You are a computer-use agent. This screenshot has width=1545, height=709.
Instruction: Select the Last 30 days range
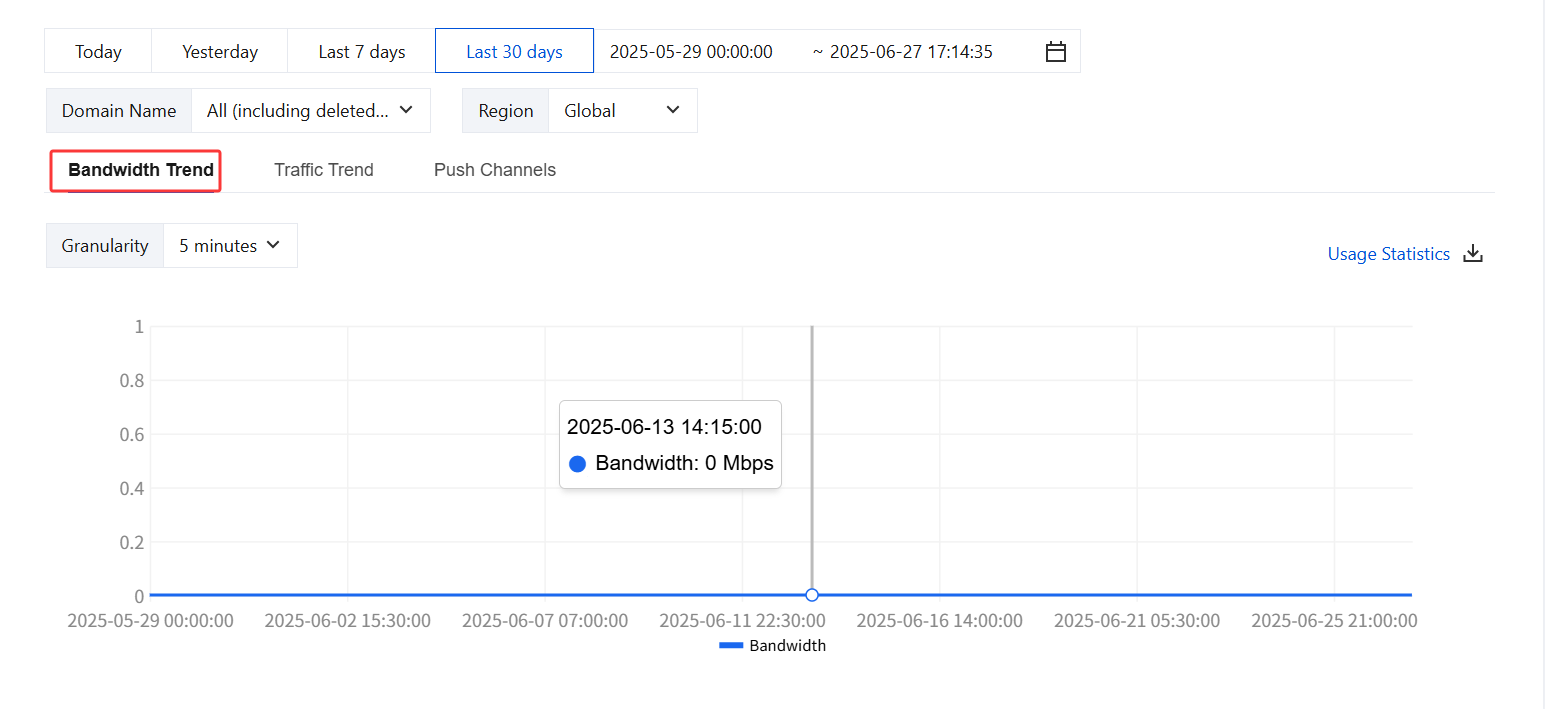[514, 52]
